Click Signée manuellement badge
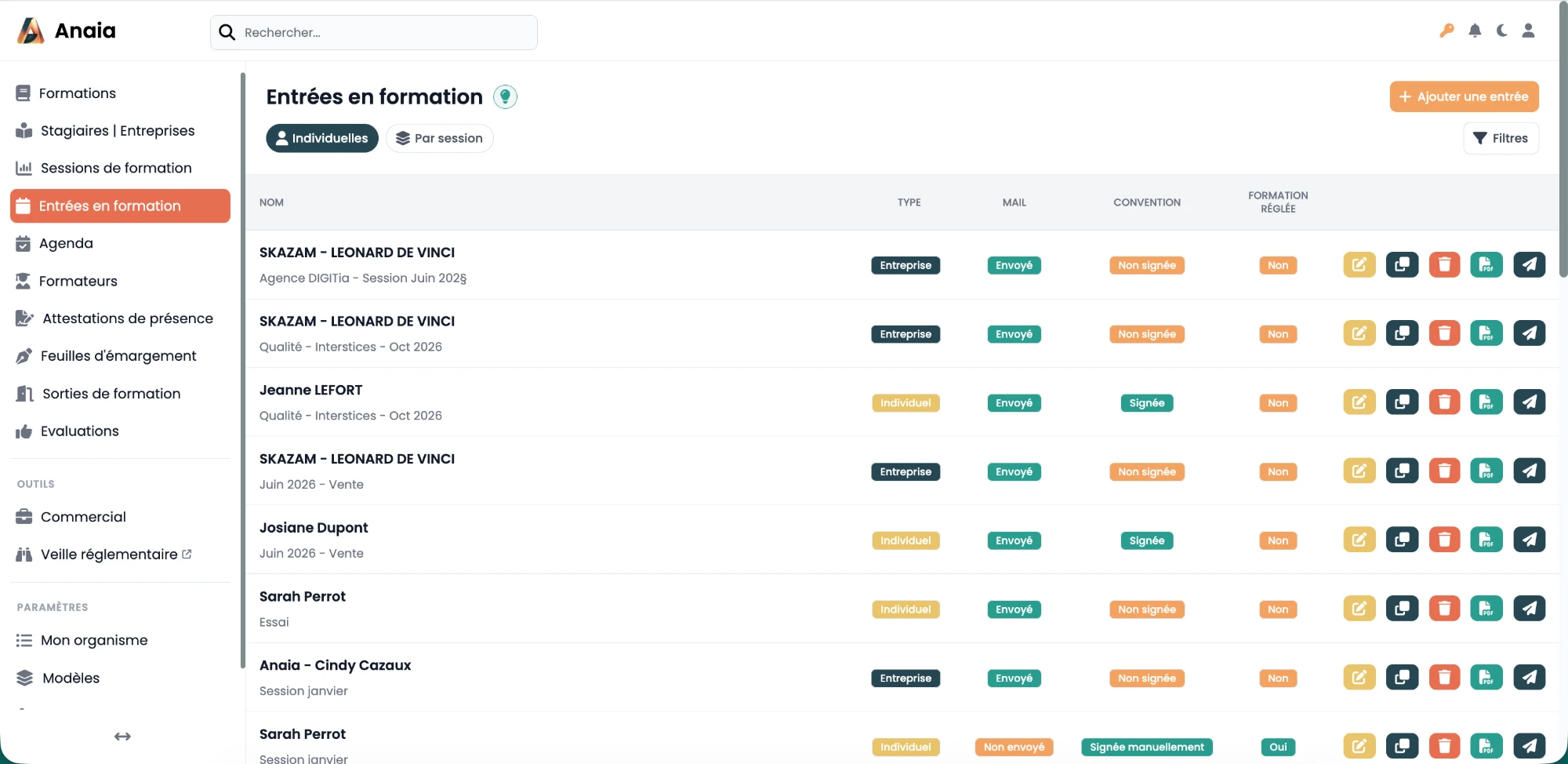This screenshot has width=1568, height=764. tap(1146, 747)
